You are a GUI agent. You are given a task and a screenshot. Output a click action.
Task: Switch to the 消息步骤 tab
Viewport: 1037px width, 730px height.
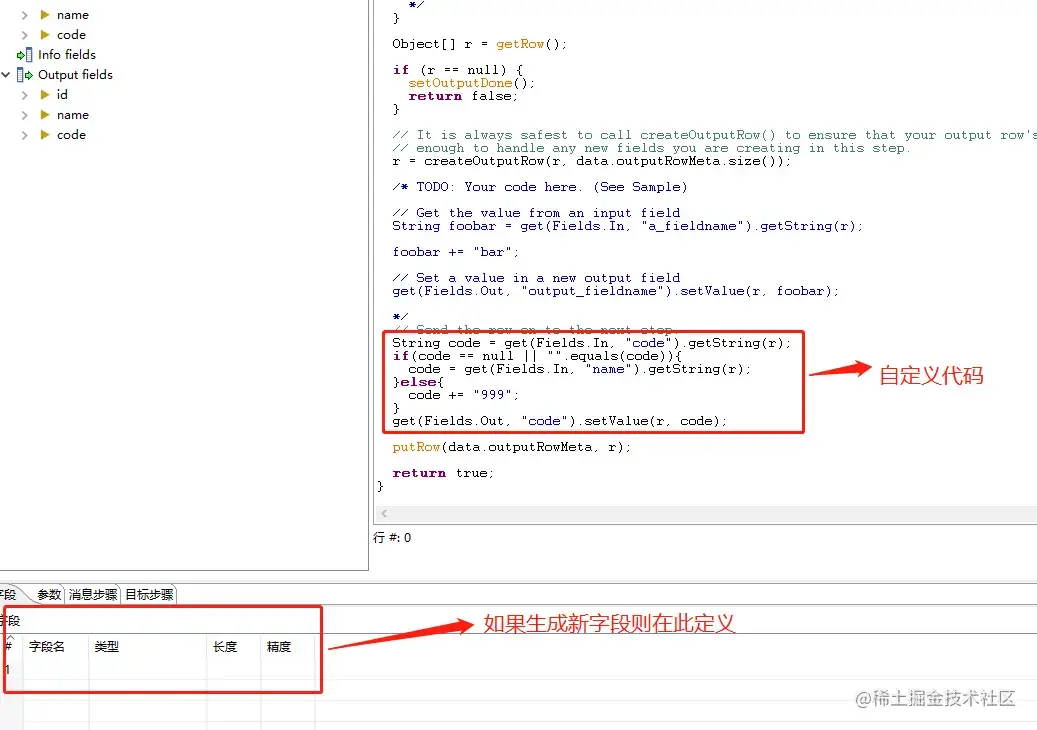click(93, 594)
